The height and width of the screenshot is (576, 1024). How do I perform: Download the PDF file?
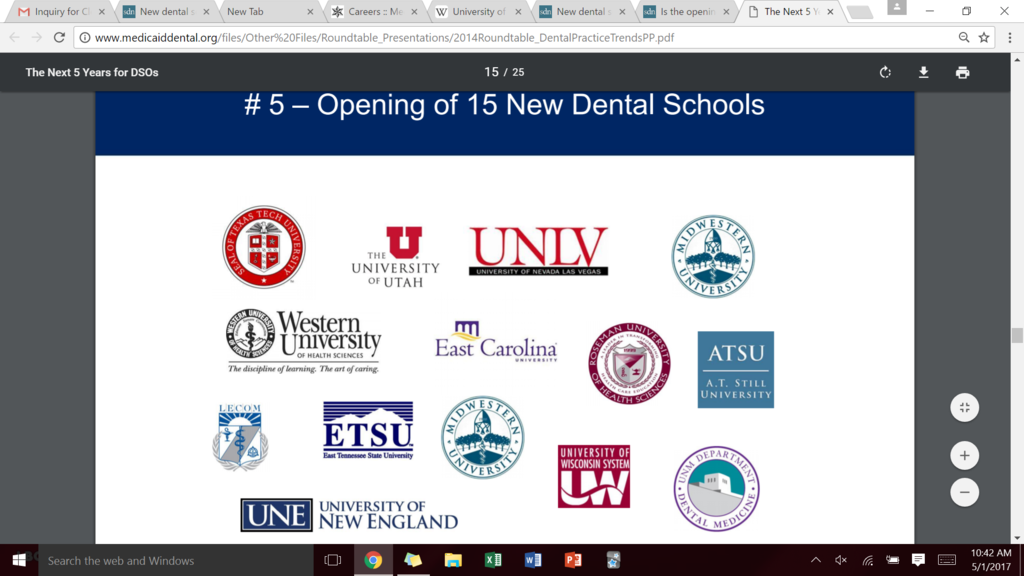[x=924, y=72]
